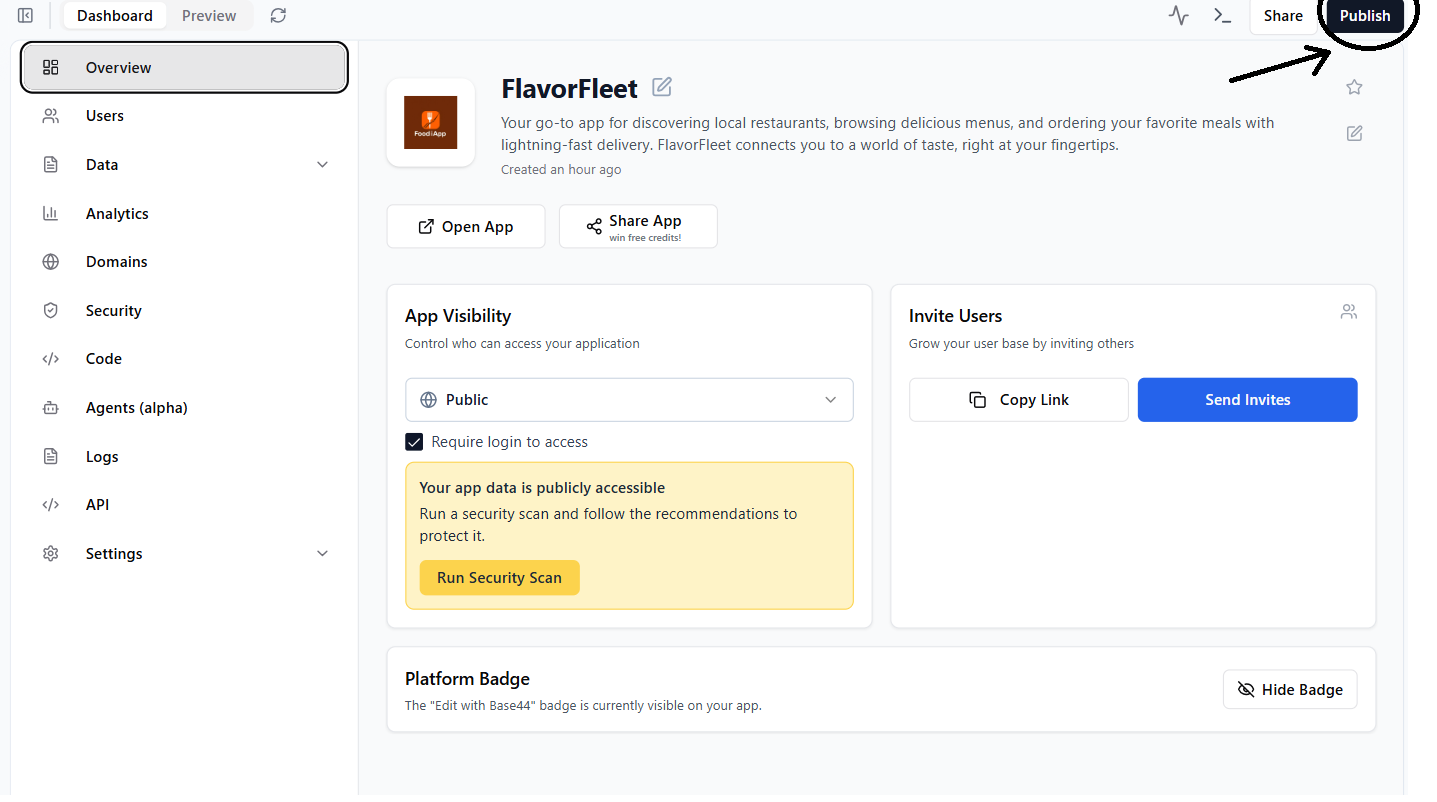Viewport: 1437px width, 802px height.
Task: Star the FlavorFleet app as favorite
Action: [x=1353, y=87]
